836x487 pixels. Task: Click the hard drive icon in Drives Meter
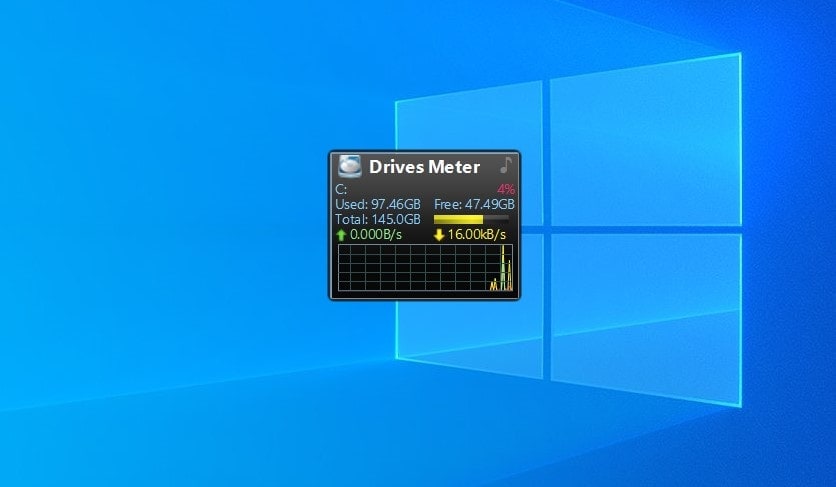coord(350,166)
